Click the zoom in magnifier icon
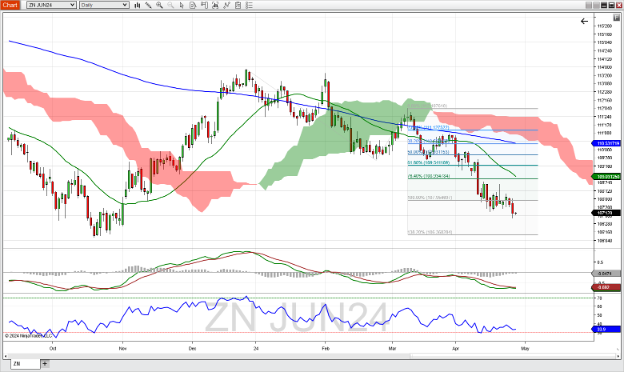 point(159,5)
